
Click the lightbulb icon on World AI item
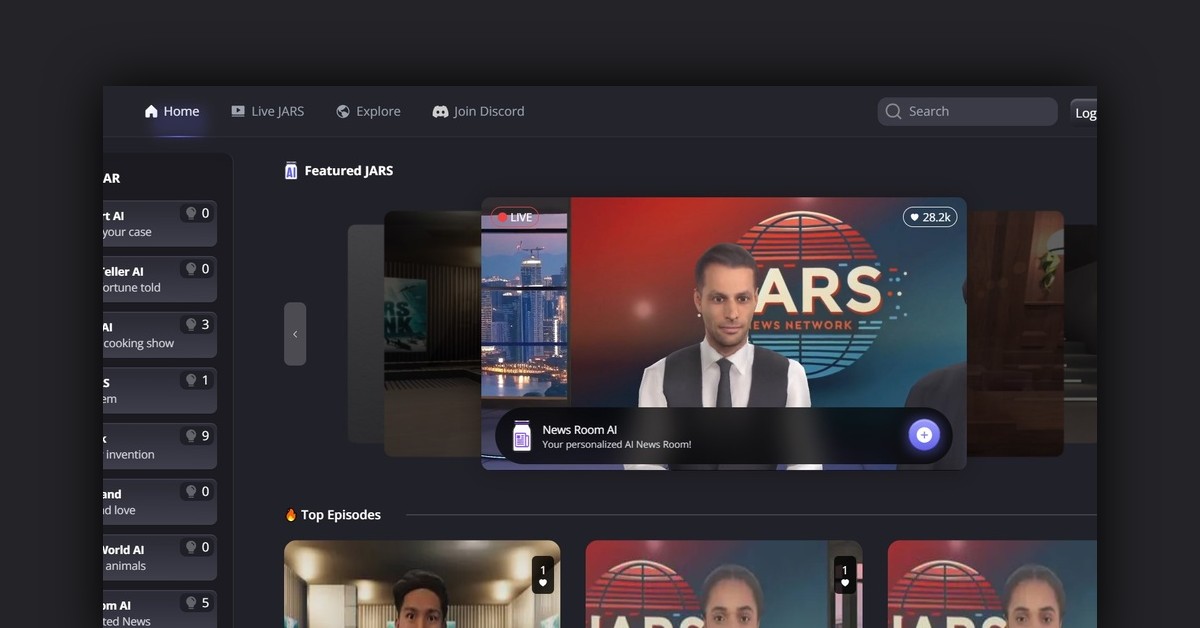[x=189, y=548]
